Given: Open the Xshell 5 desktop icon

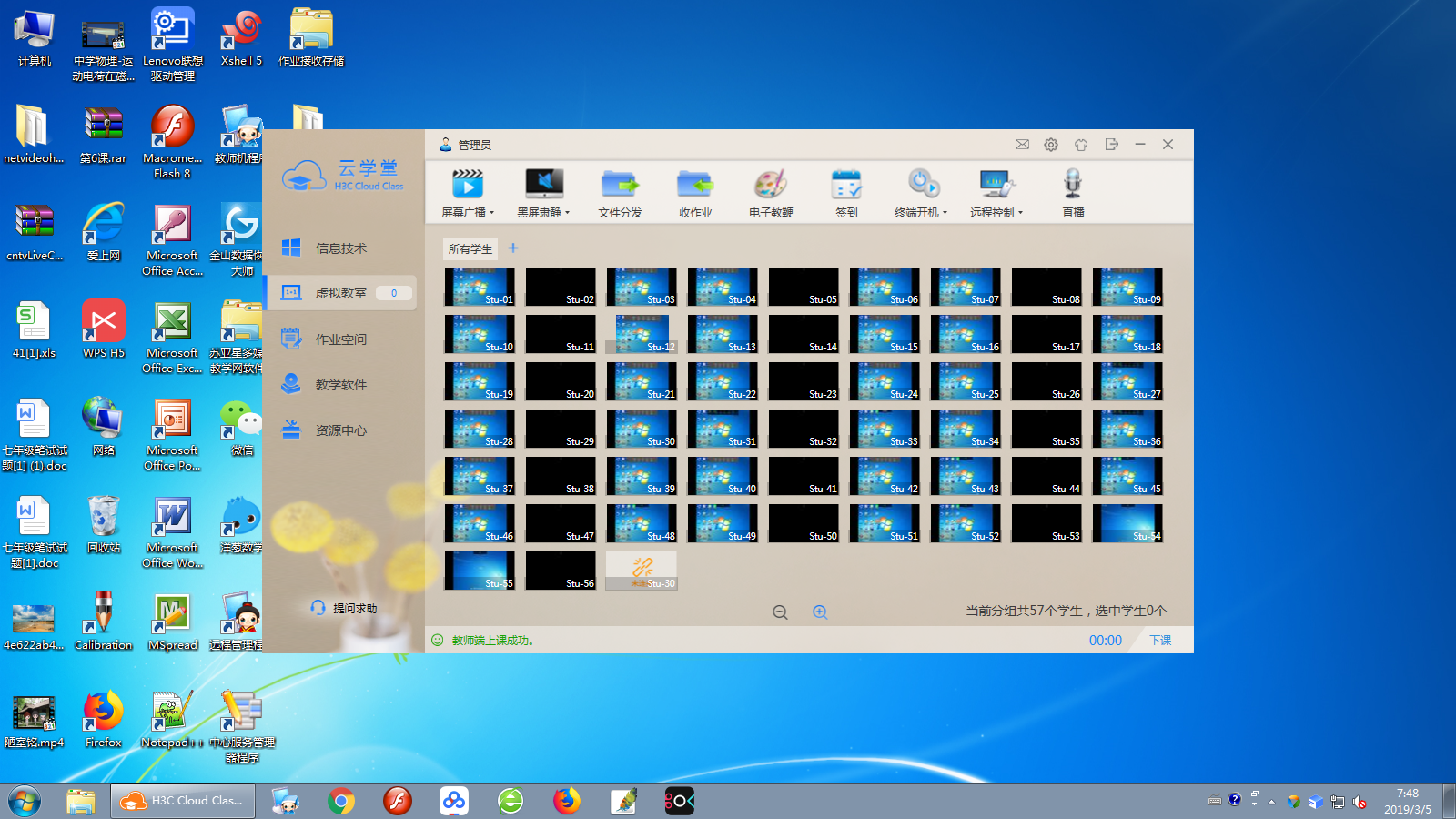Looking at the screenshot, I should (x=241, y=39).
